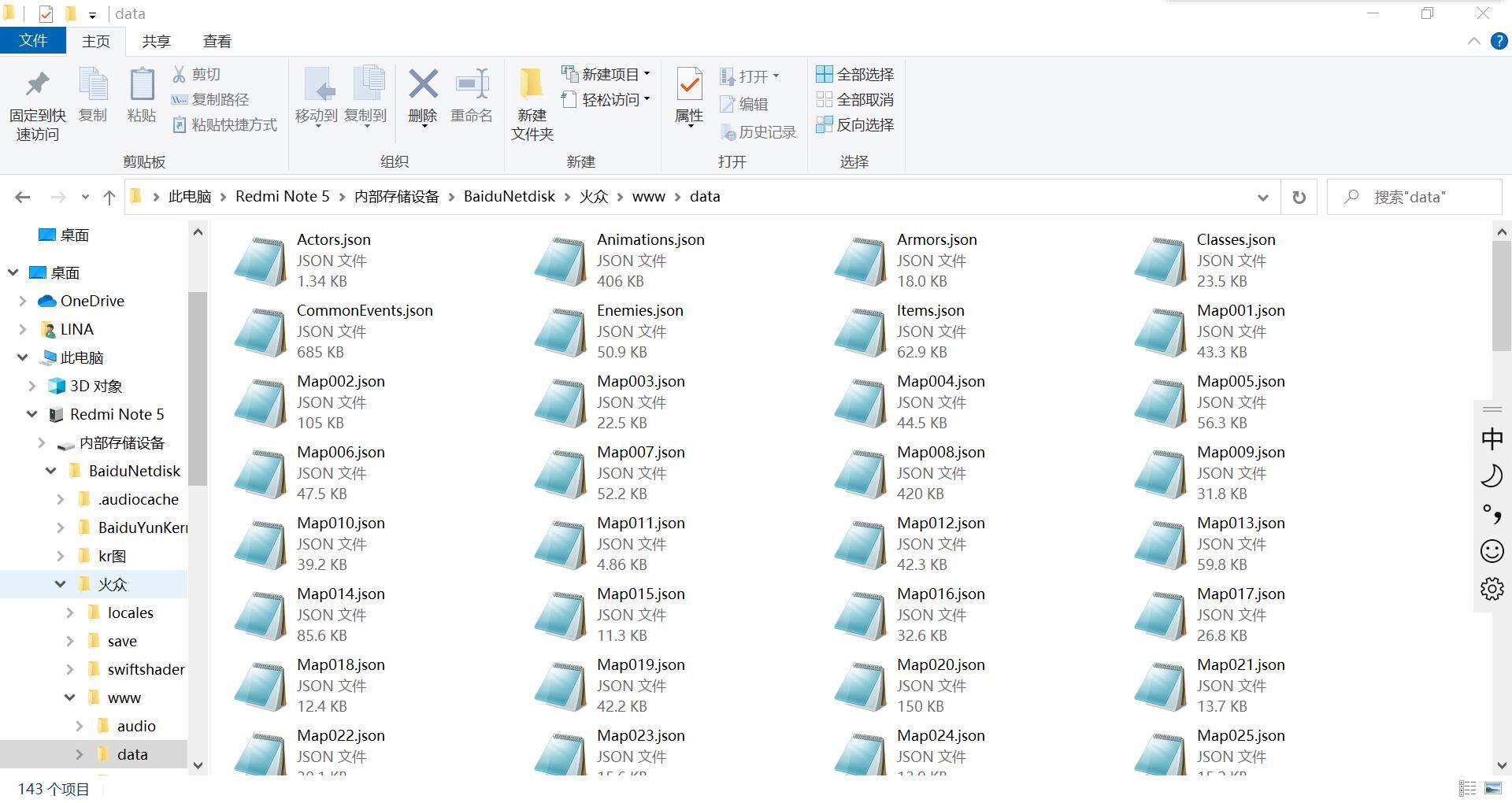Click the refresh button beside address bar

(x=1299, y=197)
